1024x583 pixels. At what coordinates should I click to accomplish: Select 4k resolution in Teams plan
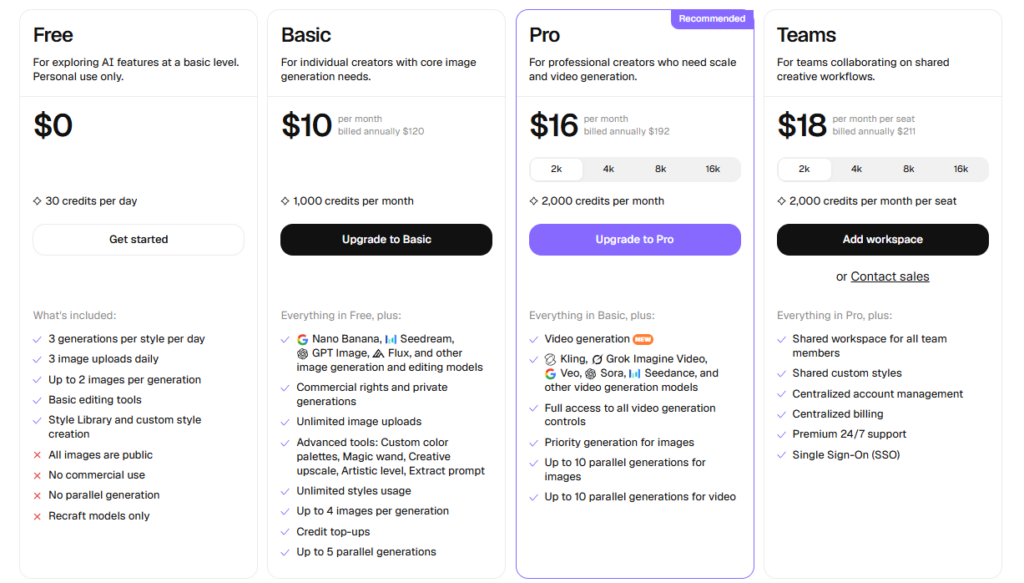coord(856,169)
